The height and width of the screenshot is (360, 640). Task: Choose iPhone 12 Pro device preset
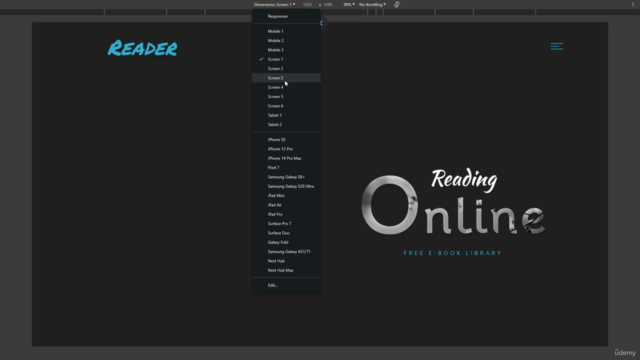(286, 149)
